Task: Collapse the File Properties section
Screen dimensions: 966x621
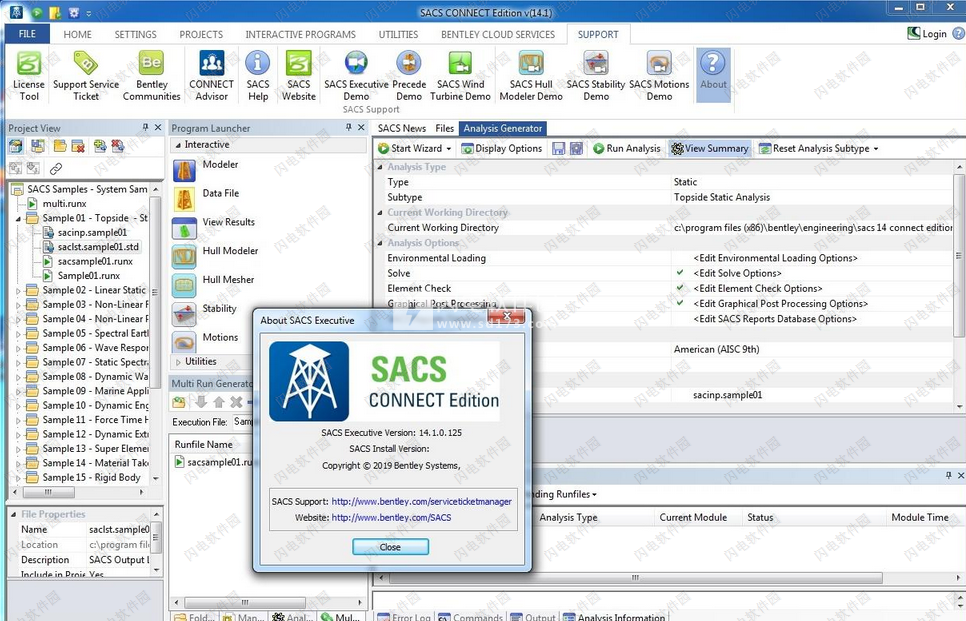Action: coord(14,514)
